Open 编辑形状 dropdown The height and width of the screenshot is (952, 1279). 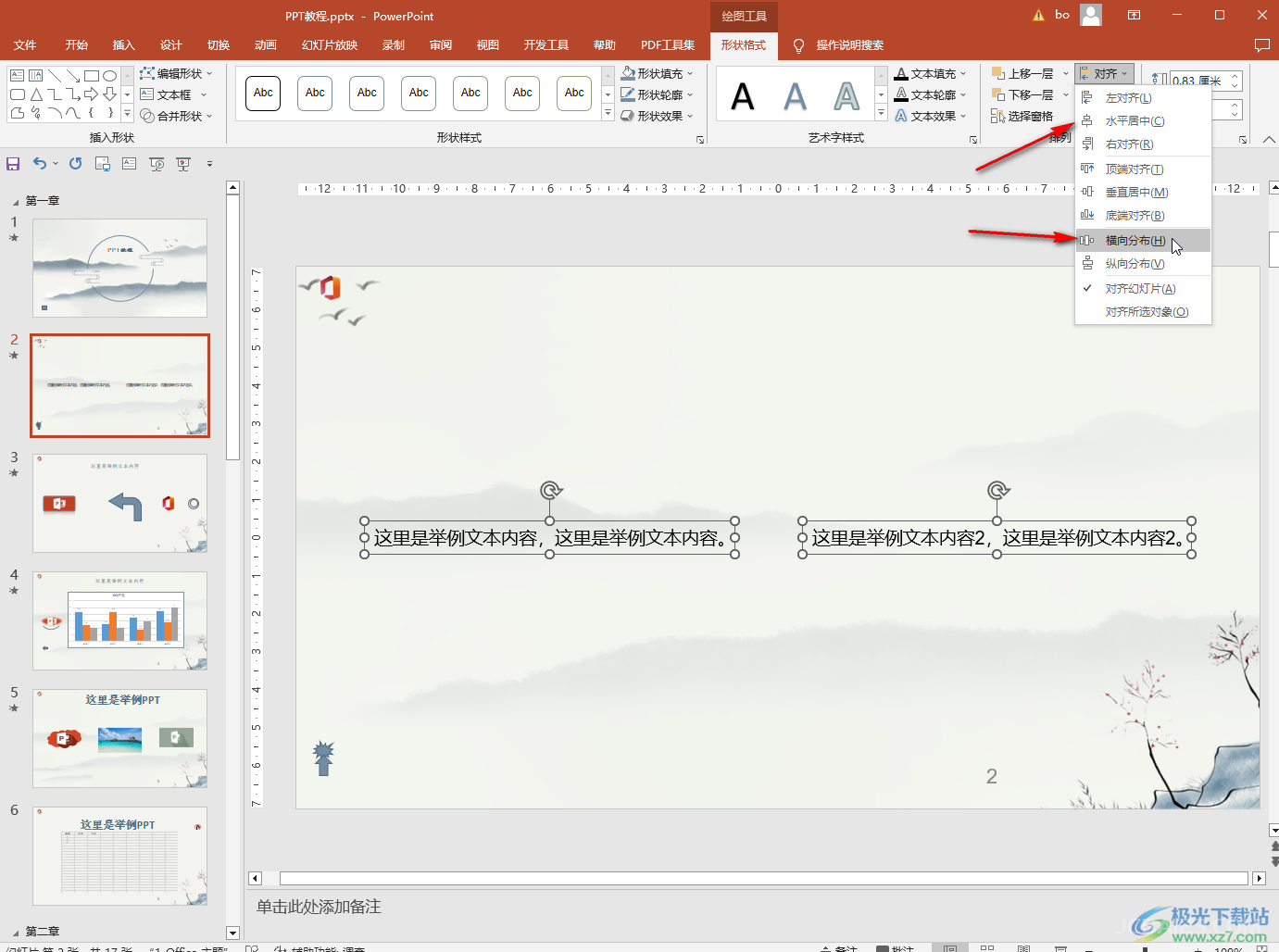[176, 73]
